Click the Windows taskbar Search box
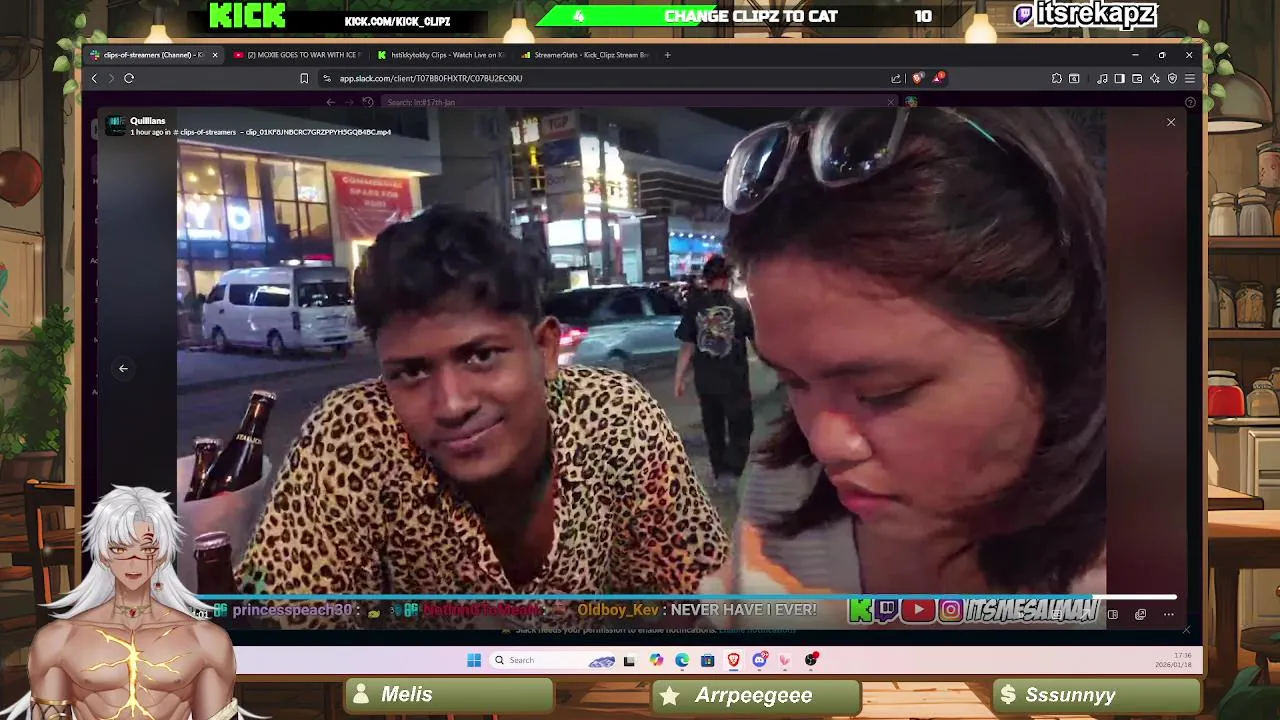Viewport: 1280px width, 720px height. pos(553,660)
